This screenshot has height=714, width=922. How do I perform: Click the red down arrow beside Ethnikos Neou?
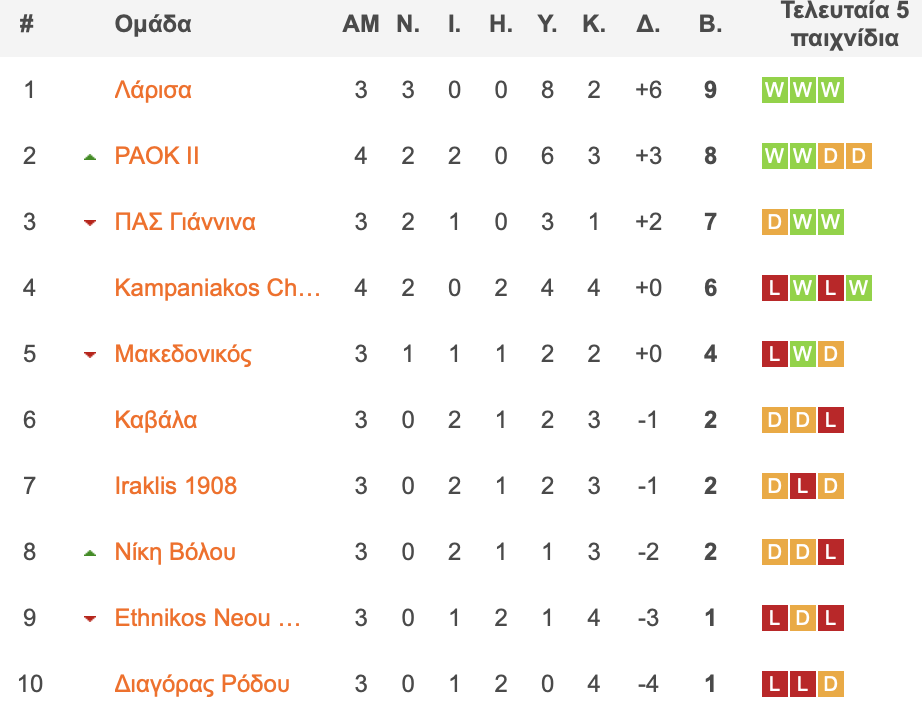point(90,619)
